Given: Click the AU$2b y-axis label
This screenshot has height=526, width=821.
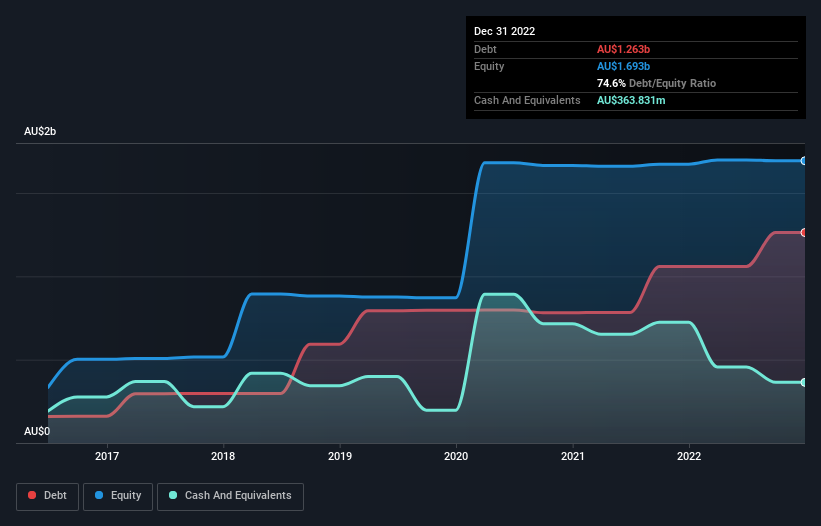Looking at the screenshot, I should point(40,131).
